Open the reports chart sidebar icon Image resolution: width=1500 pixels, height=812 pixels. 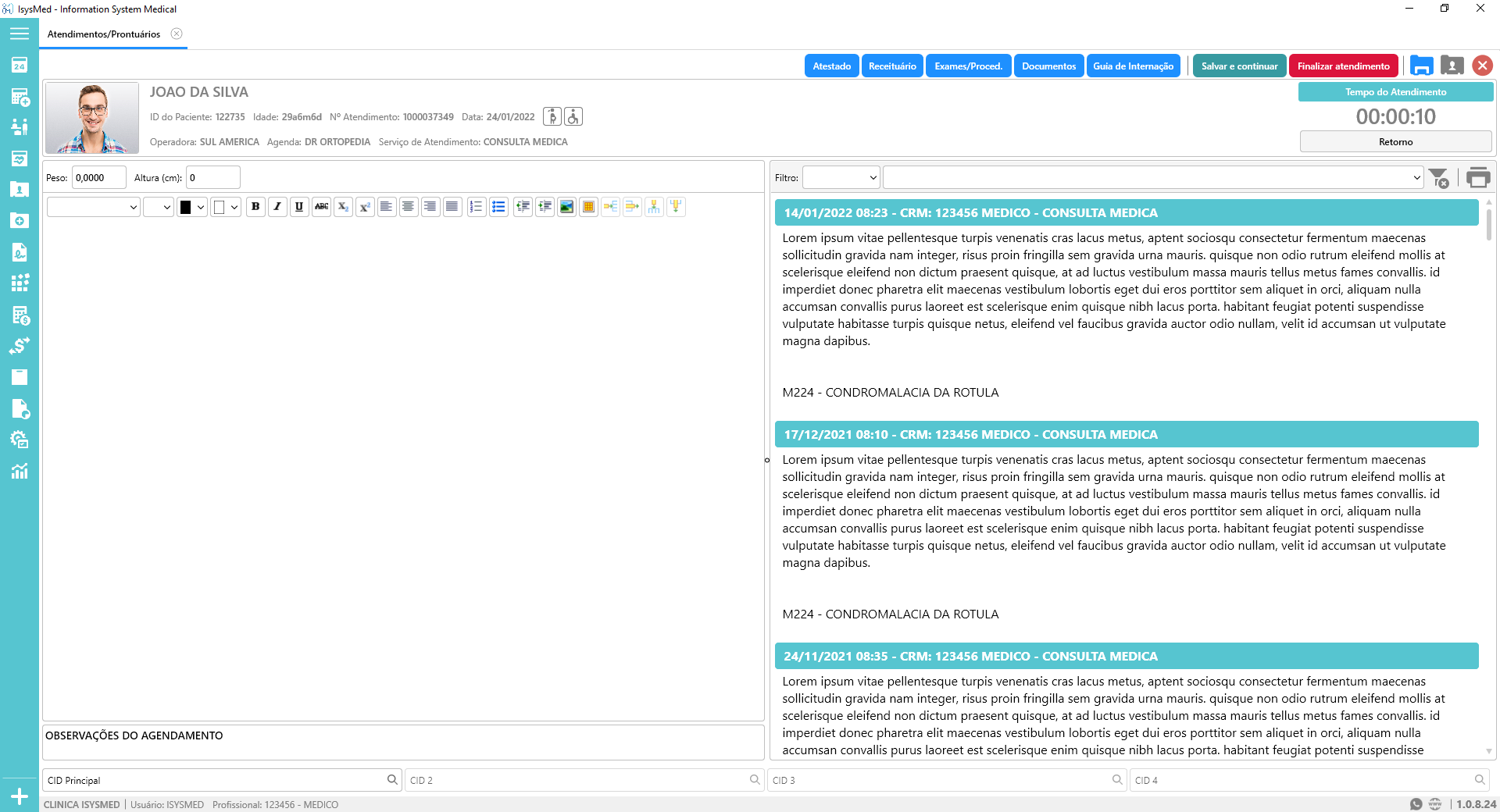click(20, 472)
